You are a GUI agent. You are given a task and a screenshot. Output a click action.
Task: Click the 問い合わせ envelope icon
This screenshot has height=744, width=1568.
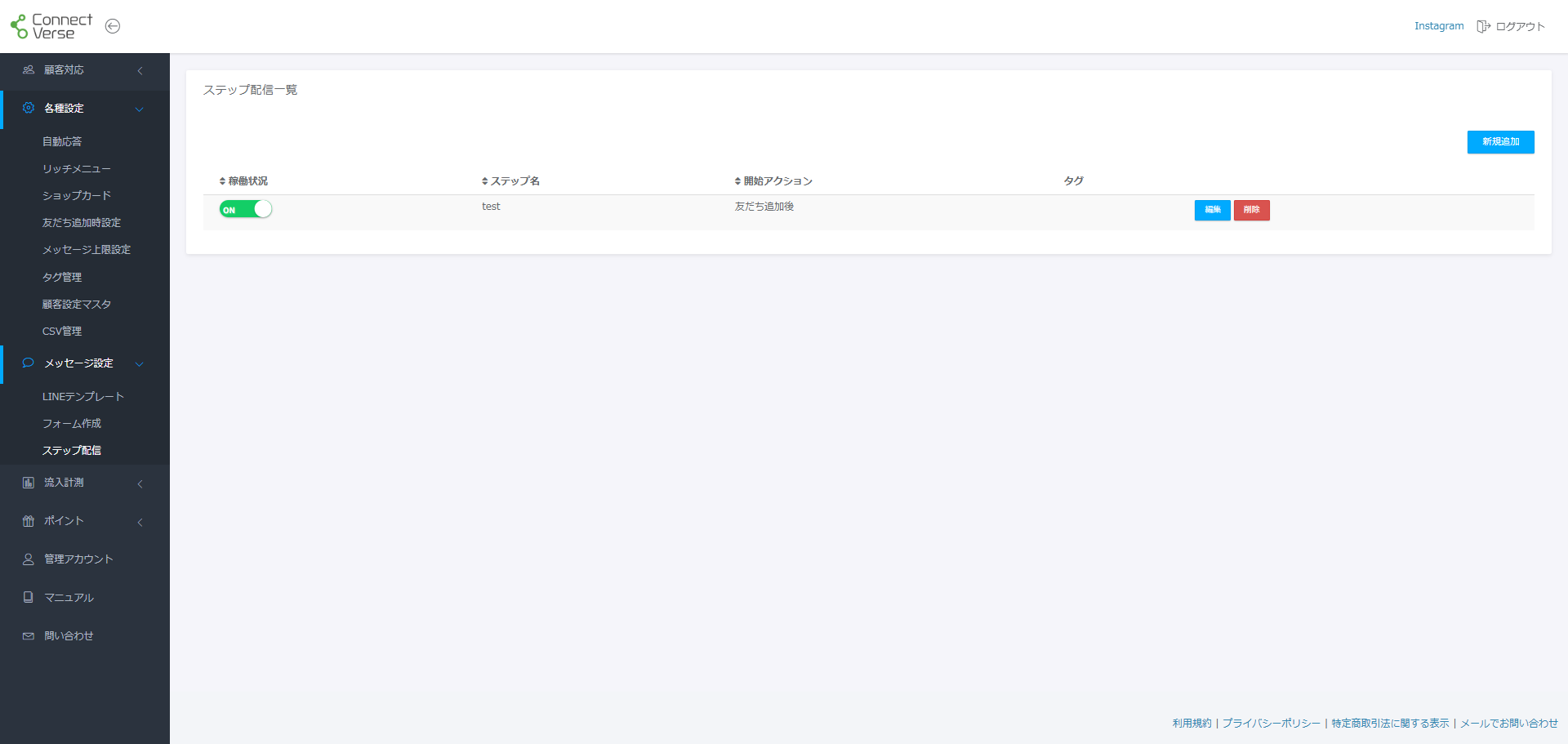[x=29, y=636]
